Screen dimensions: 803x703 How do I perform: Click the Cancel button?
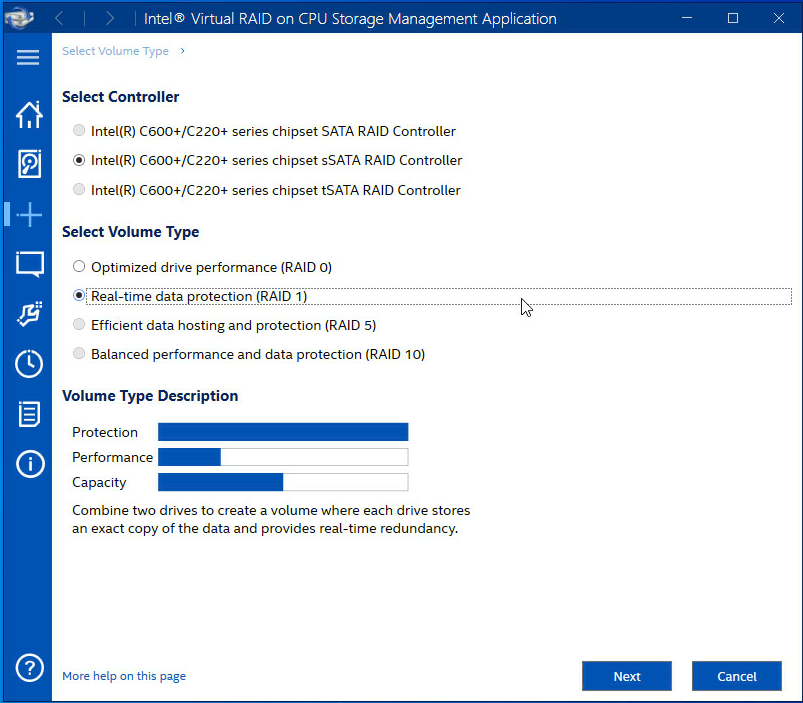coord(736,676)
